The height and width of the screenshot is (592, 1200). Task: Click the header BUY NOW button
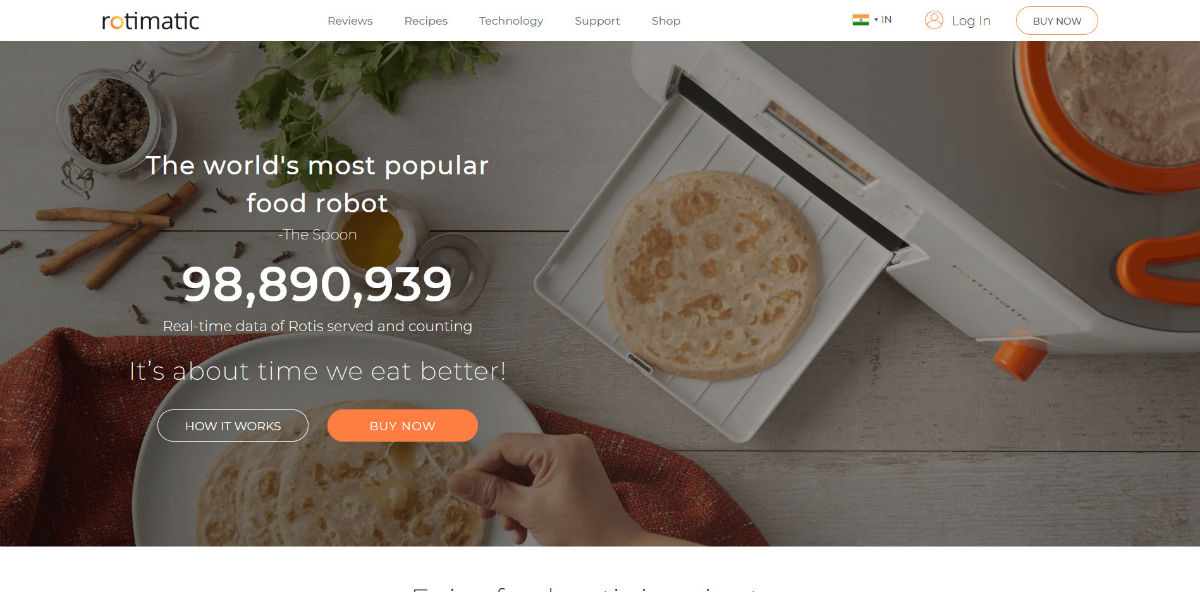[x=1057, y=21]
